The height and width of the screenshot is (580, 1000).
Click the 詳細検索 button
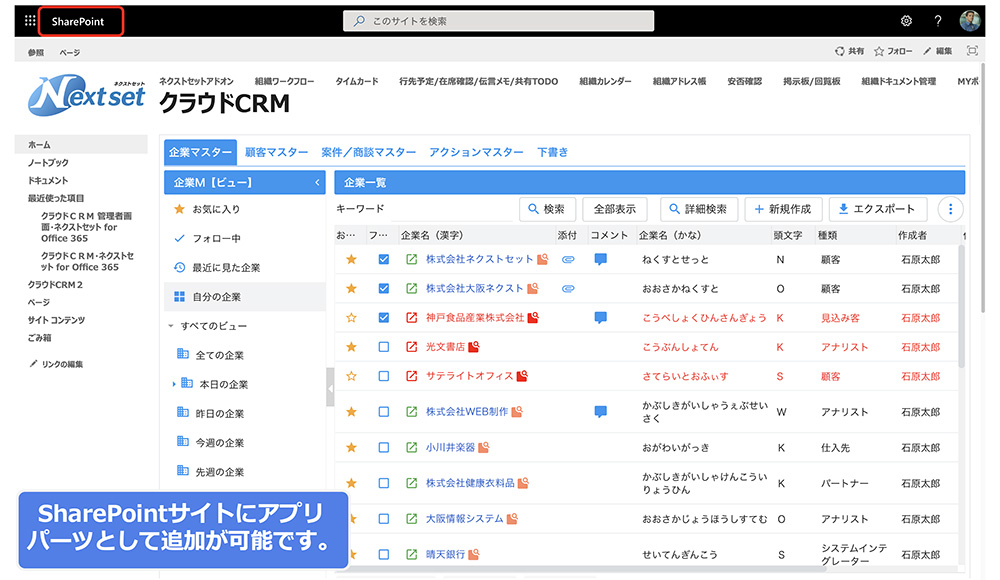[698, 209]
